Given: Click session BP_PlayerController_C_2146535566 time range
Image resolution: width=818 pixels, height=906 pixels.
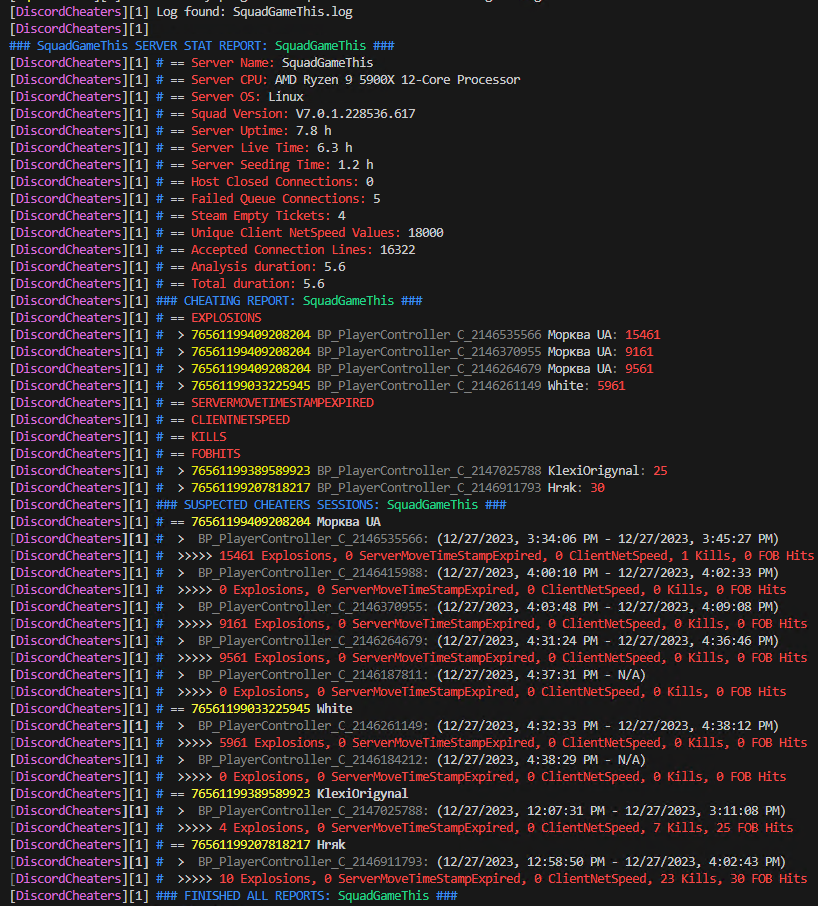Looking at the screenshot, I should pyautogui.click(x=608, y=539).
